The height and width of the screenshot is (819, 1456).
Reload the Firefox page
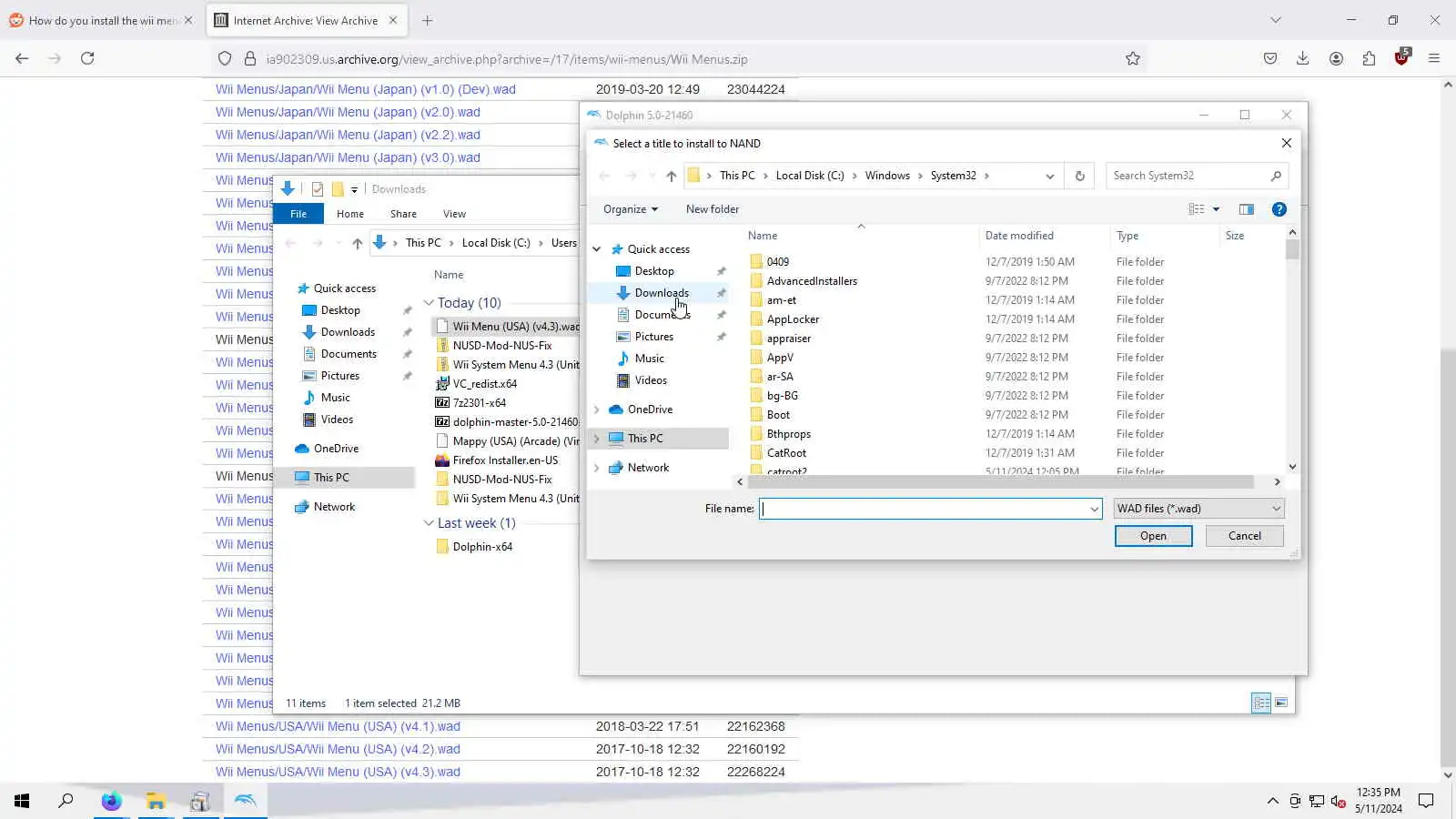[87, 58]
